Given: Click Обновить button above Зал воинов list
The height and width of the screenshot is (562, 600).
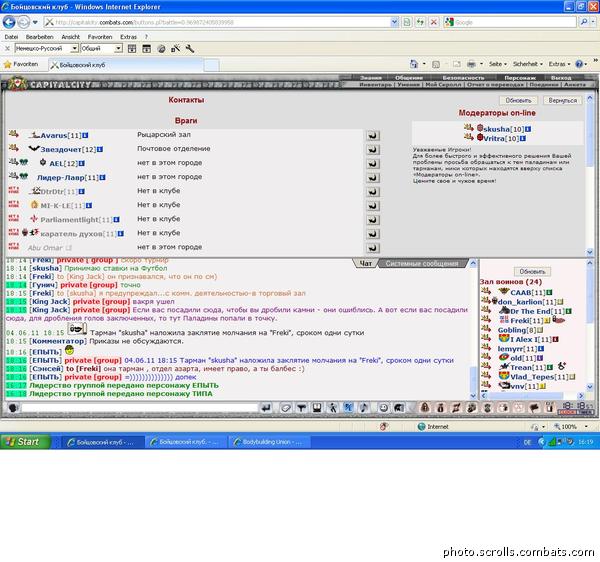Looking at the screenshot, I should pos(532,272).
